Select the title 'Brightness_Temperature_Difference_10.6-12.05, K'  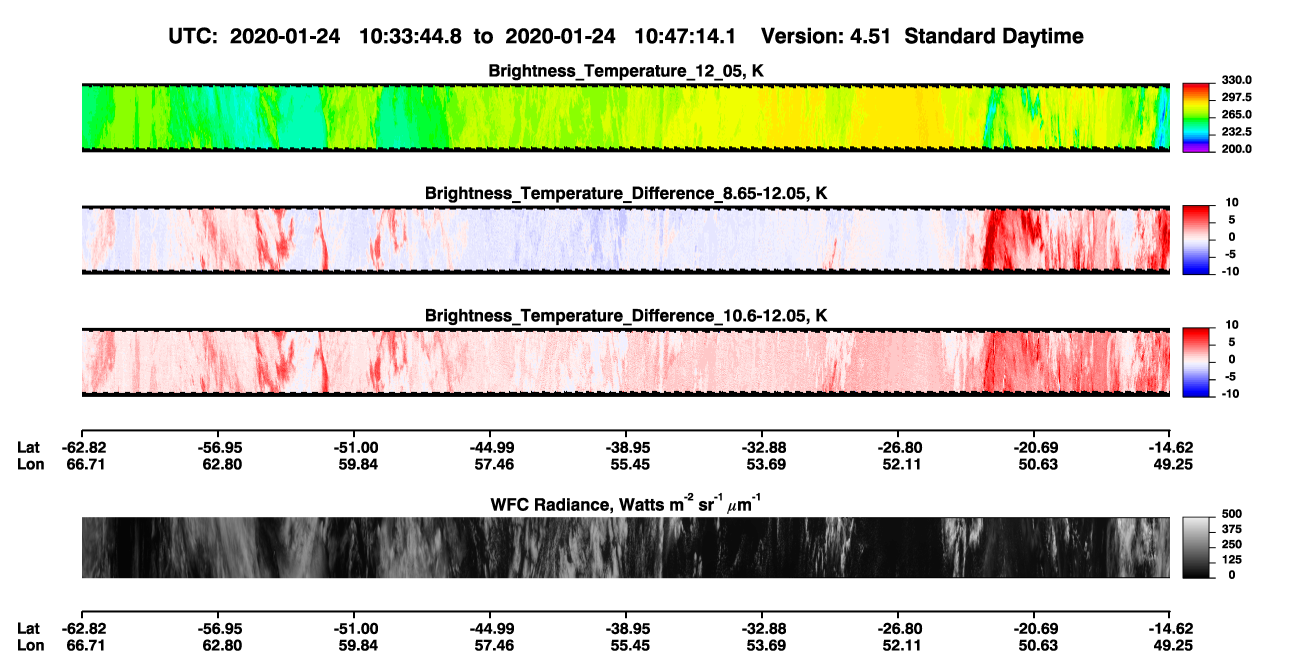(x=626, y=316)
